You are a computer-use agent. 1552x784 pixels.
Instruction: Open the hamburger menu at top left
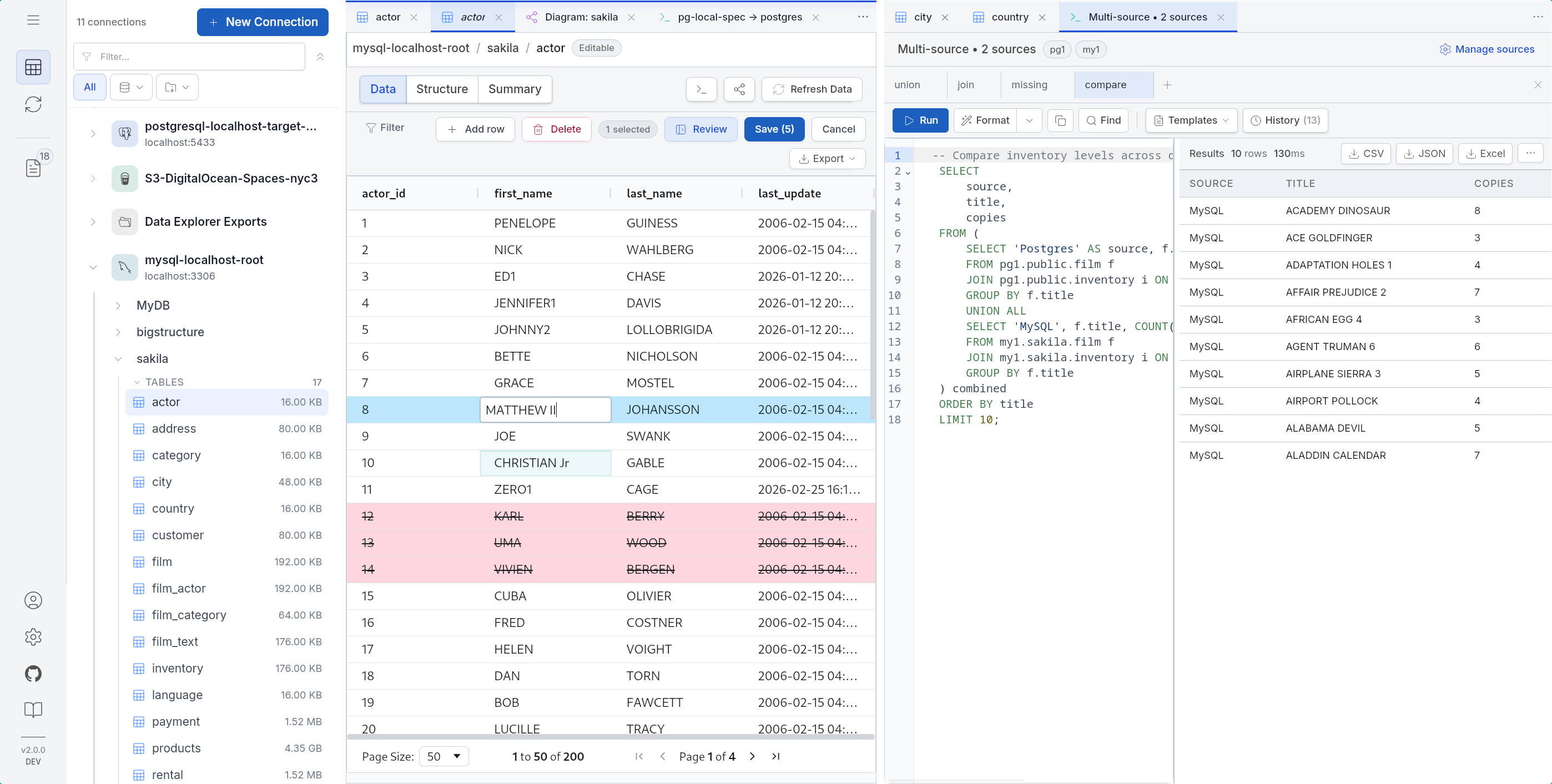tap(33, 20)
